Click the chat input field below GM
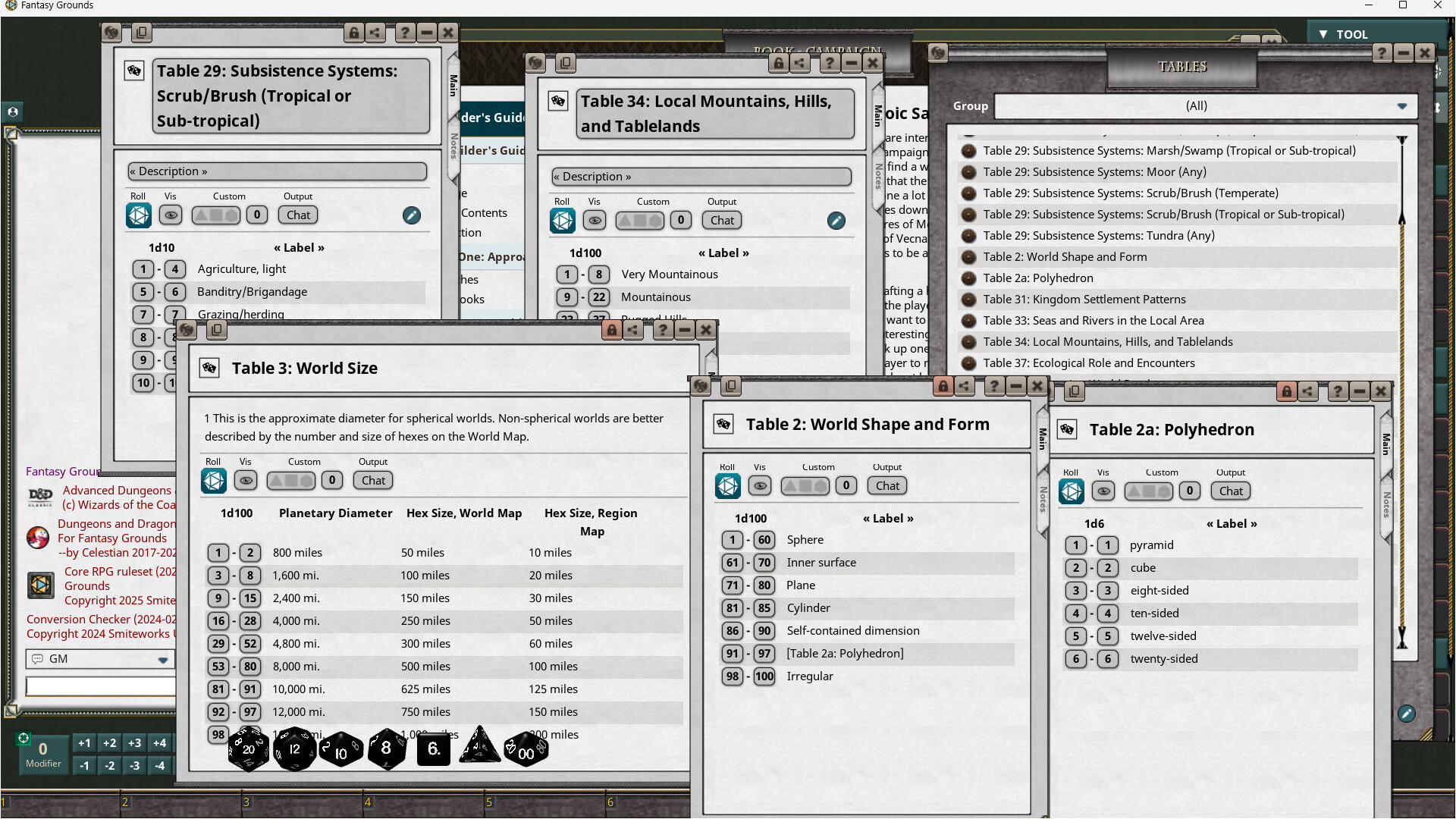Image resolution: width=1456 pixels, height=819 pixels. 99,686
